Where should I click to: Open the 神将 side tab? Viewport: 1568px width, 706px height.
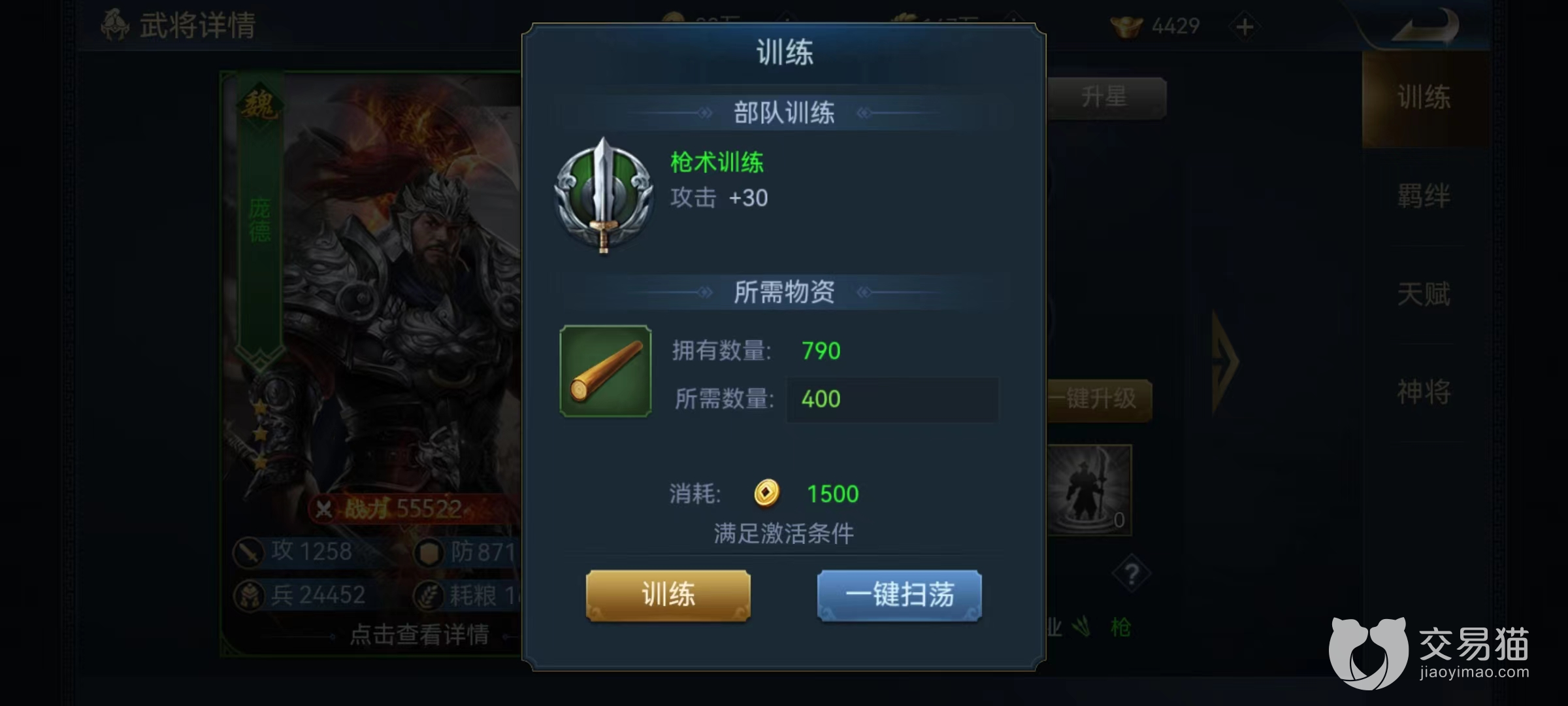(x=1424, y=392)
